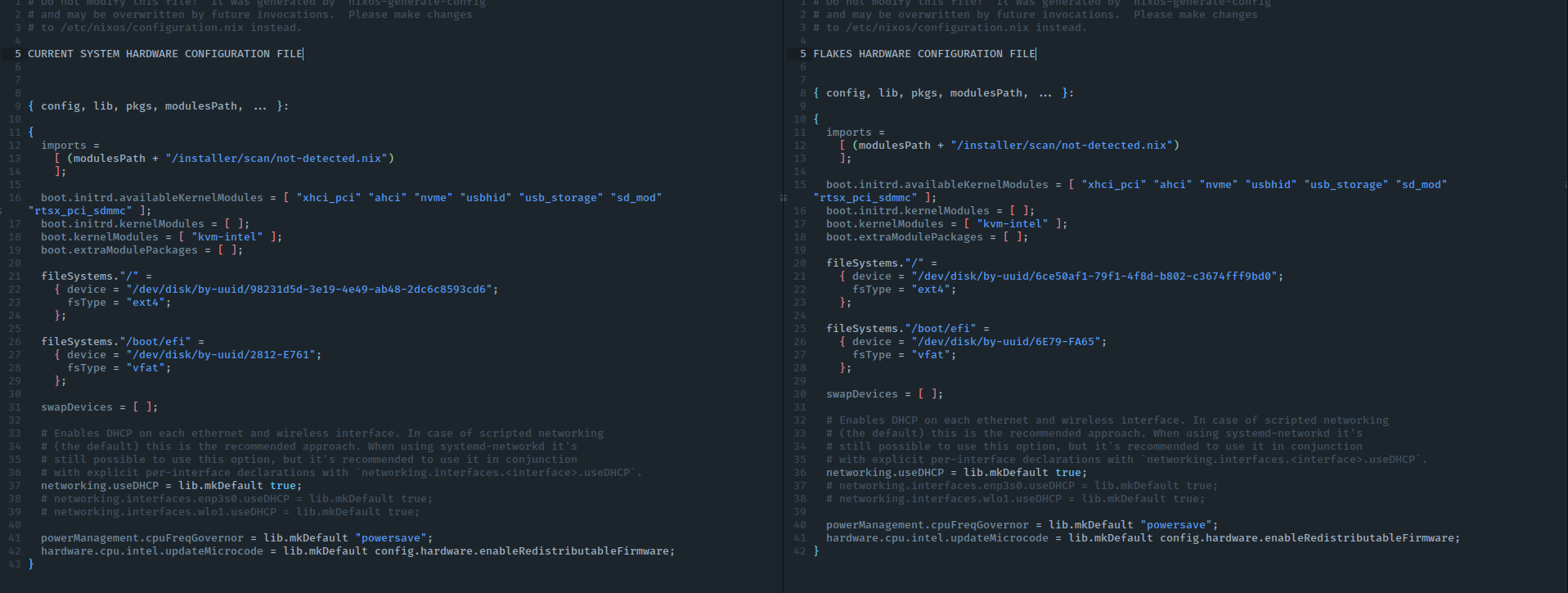Screen dimensions: 1568x593
Task: Click "imports =" line in left pane
Action: (x=70, y=146)
